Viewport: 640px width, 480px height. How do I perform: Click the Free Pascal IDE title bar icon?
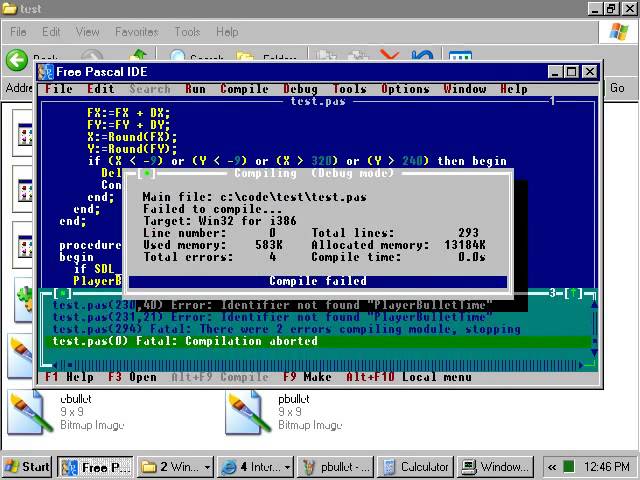pyautogui.click(x=46, y=72)
